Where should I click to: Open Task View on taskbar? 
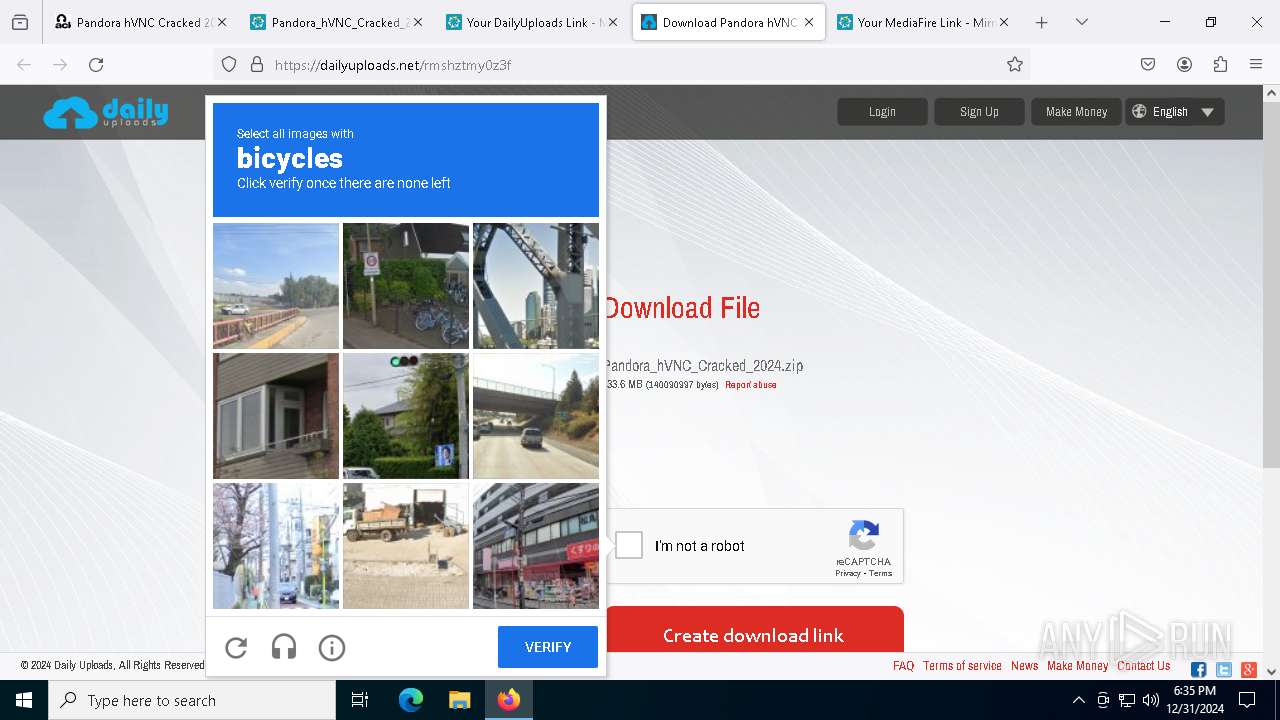click(x=360, y=700)
